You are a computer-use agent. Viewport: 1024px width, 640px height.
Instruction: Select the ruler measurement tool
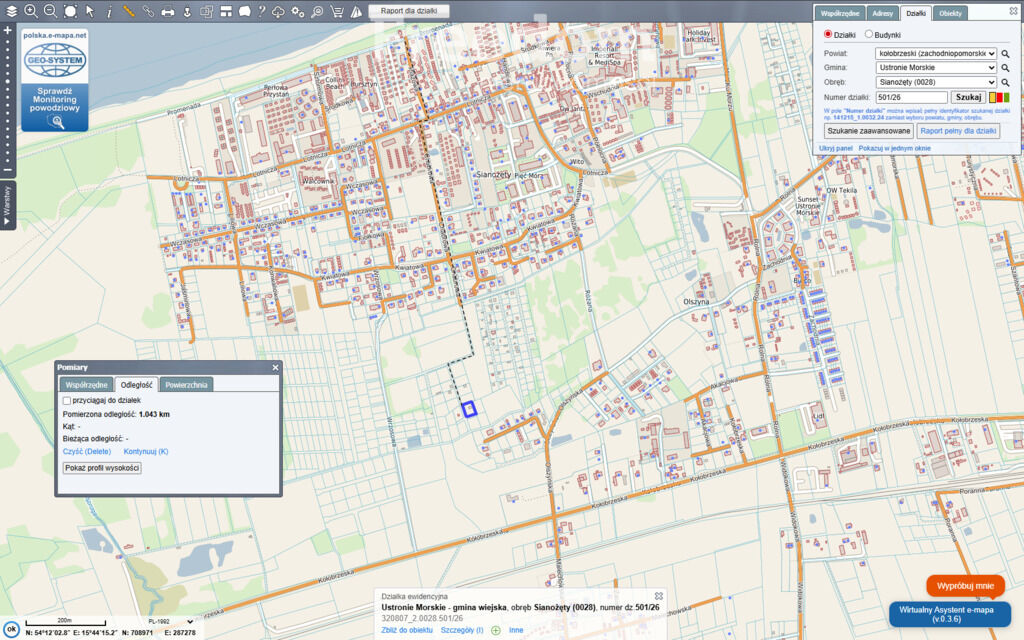tap(129, 11)
